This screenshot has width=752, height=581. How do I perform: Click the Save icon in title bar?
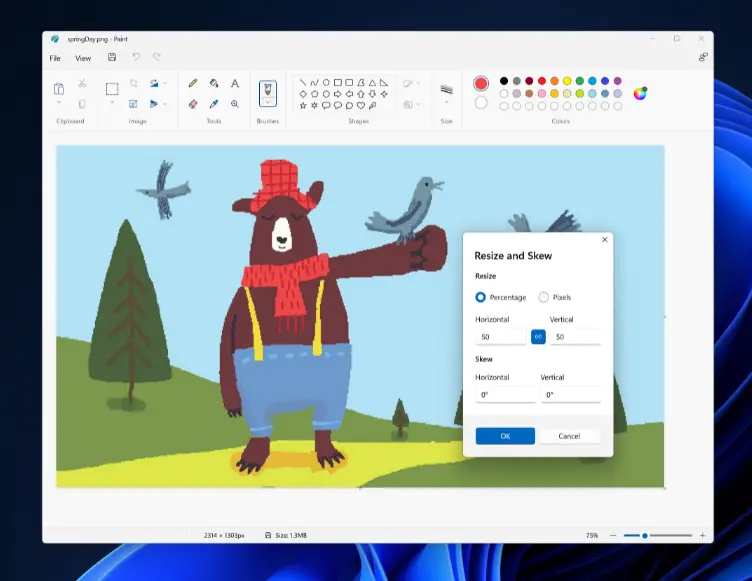(112, 57)
